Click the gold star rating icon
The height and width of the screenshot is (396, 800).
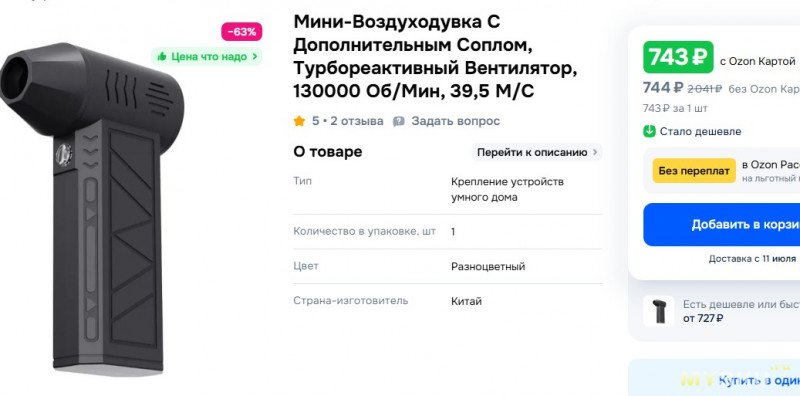coord(299,121)
